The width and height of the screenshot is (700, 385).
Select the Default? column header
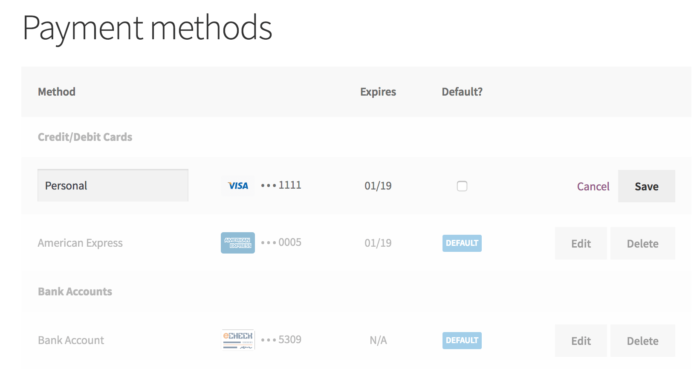tap(462, 92)
